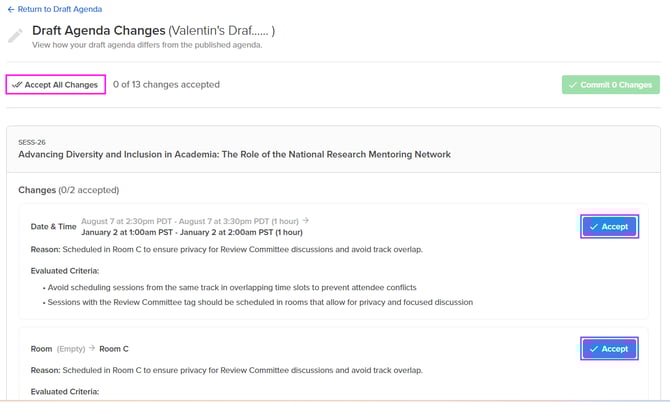Viewport: 670px width, 402px height.
Task: Click the arrow icon after the old date range
Action: [x=306, y=221]
